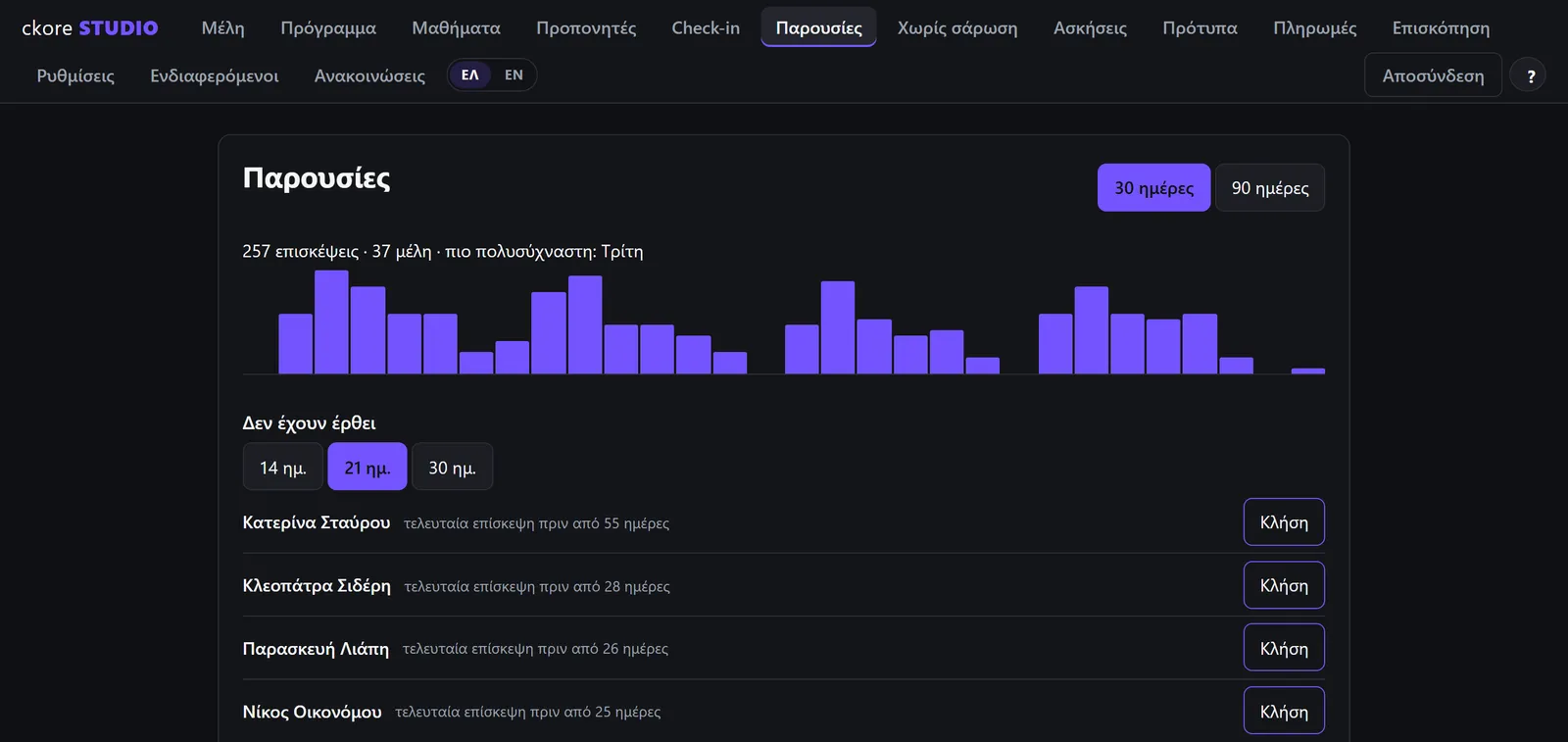This screenshot has width=1568, height=742.
Task: Go to Προπονητές page
Action: pyautogui.click(x=586, y=27)
